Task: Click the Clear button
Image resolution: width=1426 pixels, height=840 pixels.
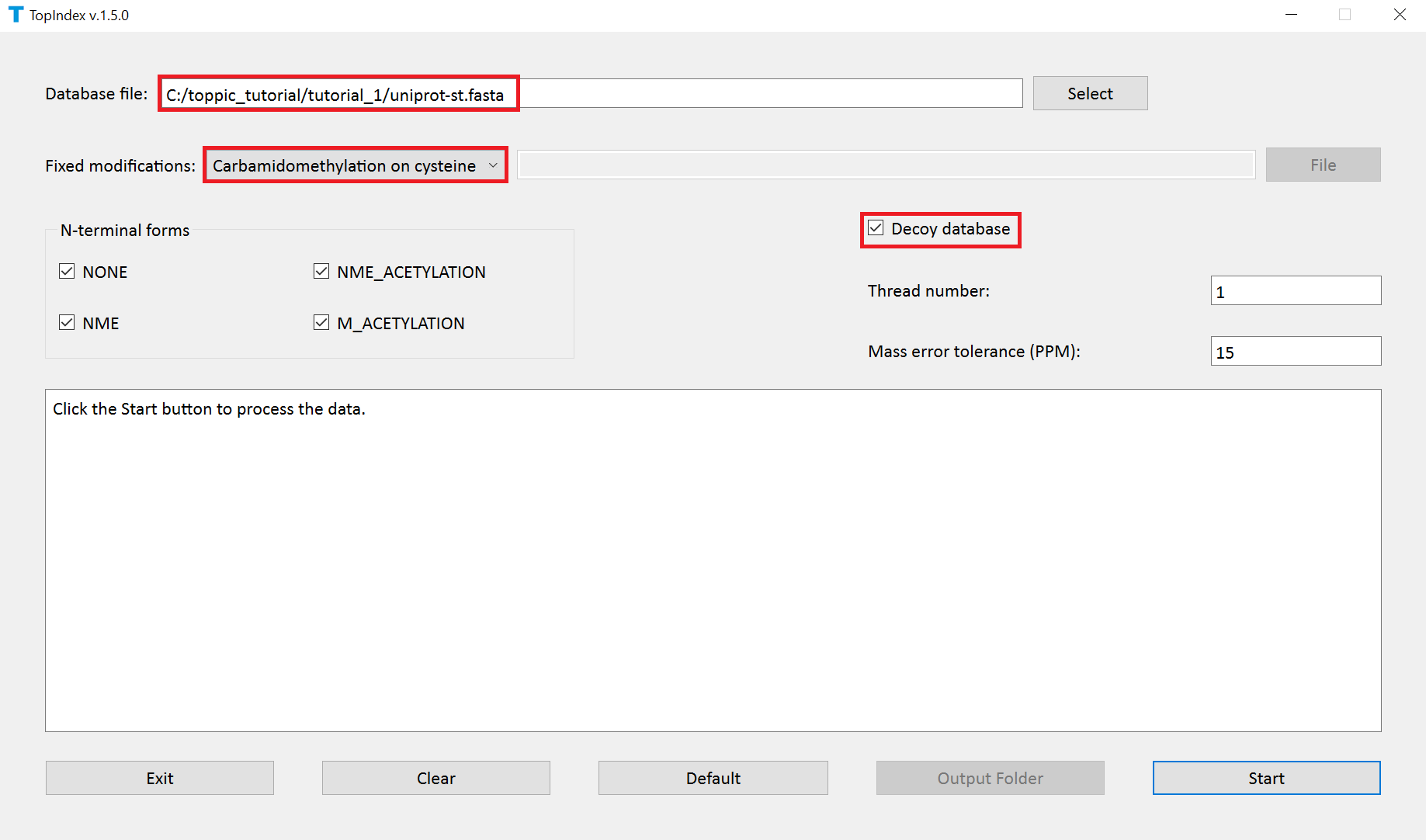Action: 436,778
